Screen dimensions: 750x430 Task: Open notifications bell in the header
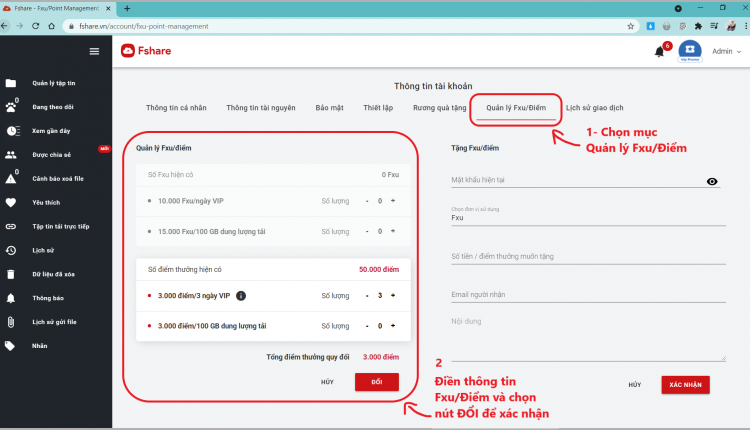tap(659, 52)
